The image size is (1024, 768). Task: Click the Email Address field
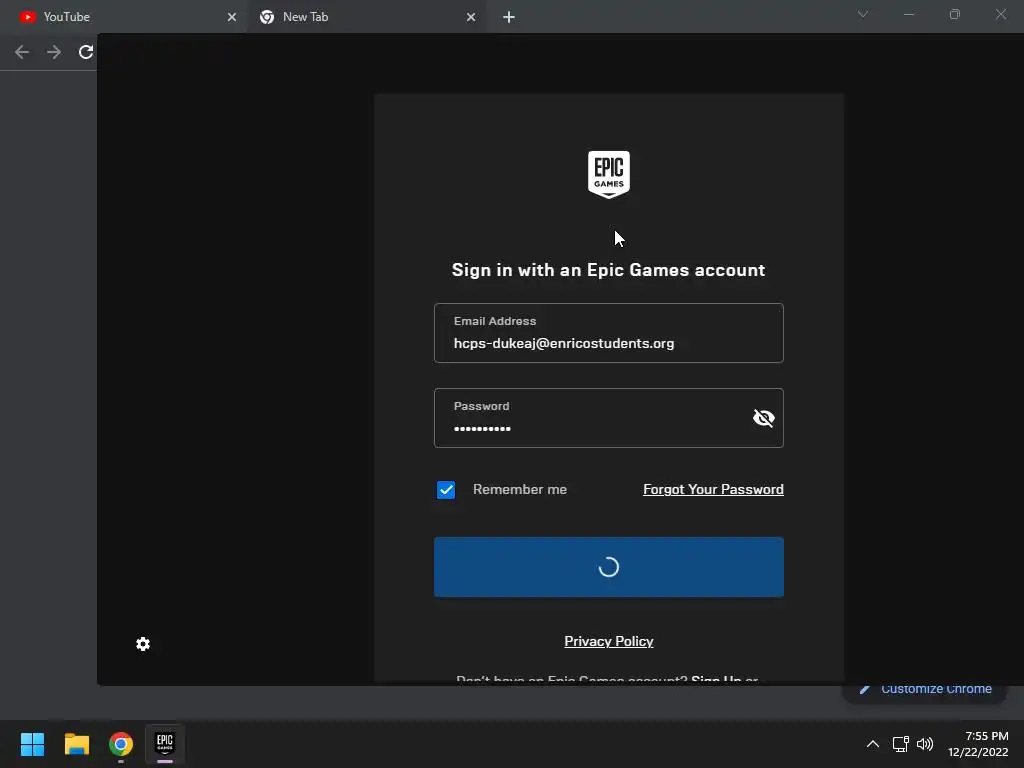(x=609, y=333)
